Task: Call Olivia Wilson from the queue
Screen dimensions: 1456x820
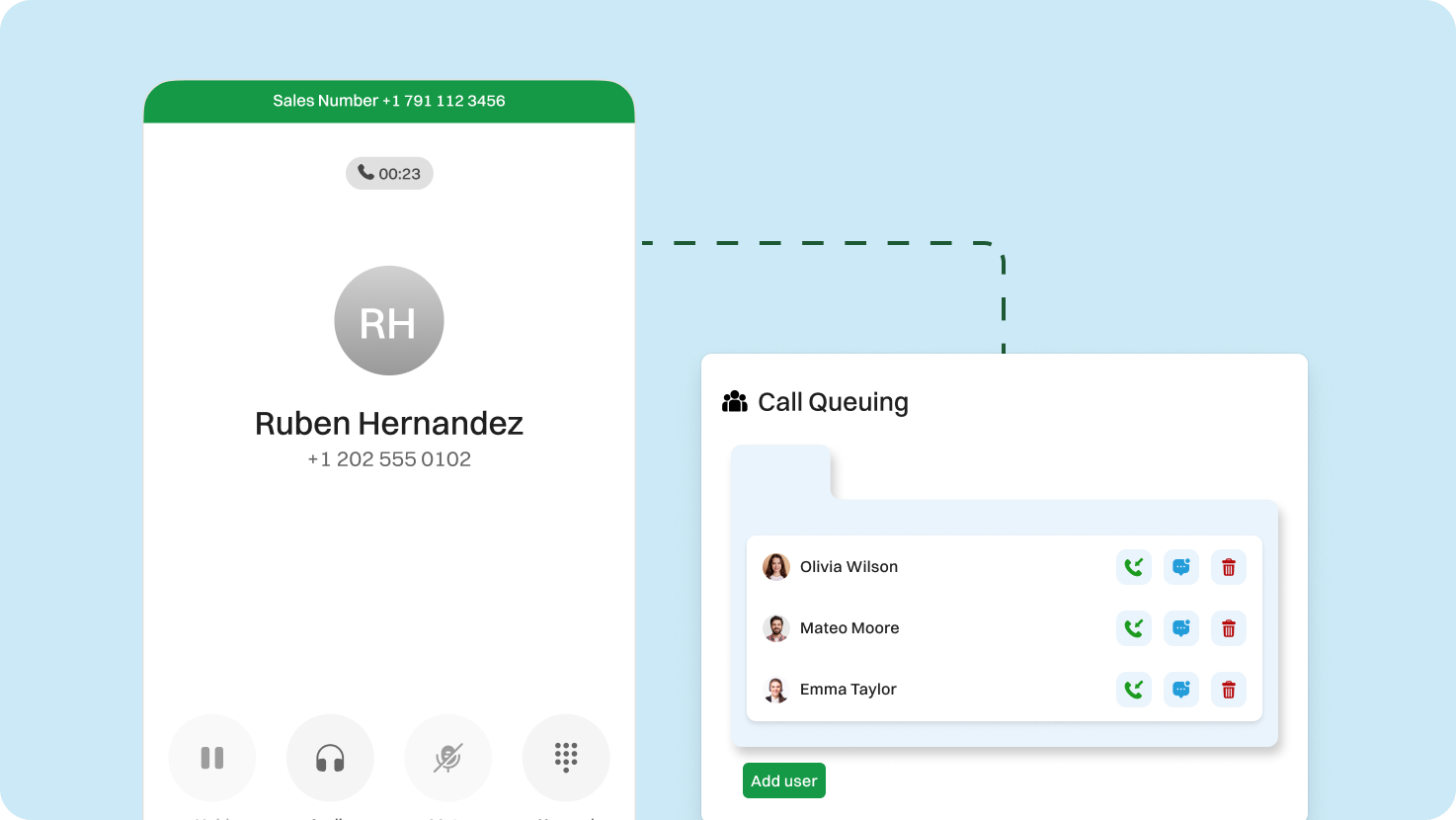Action: (1133, 567)
